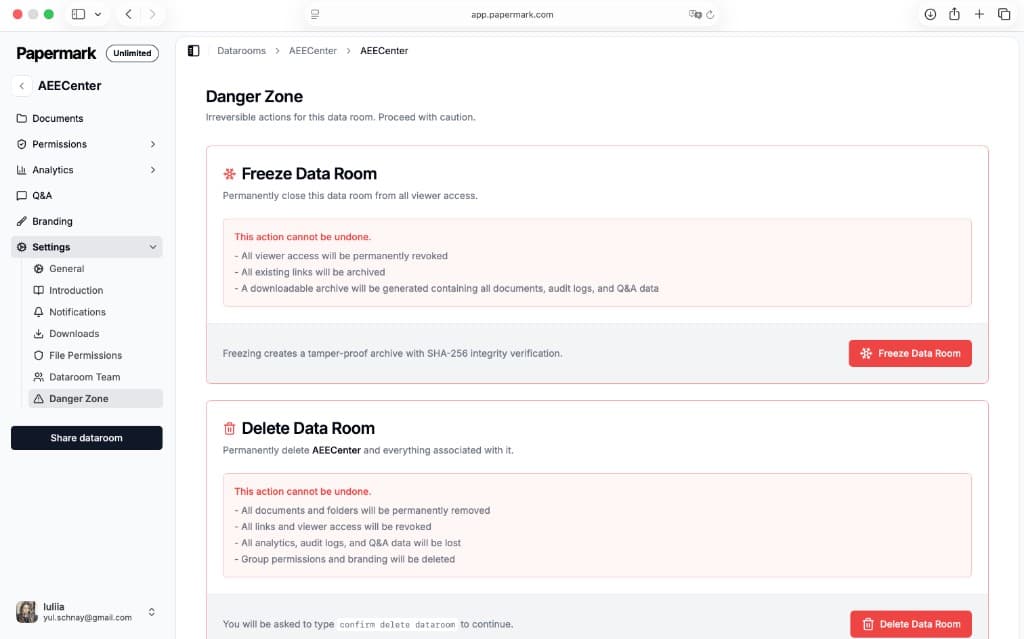The height and width of the screenshot is (639, 1024).
Task: Open File Permissions settings
Action: (95, 355)
